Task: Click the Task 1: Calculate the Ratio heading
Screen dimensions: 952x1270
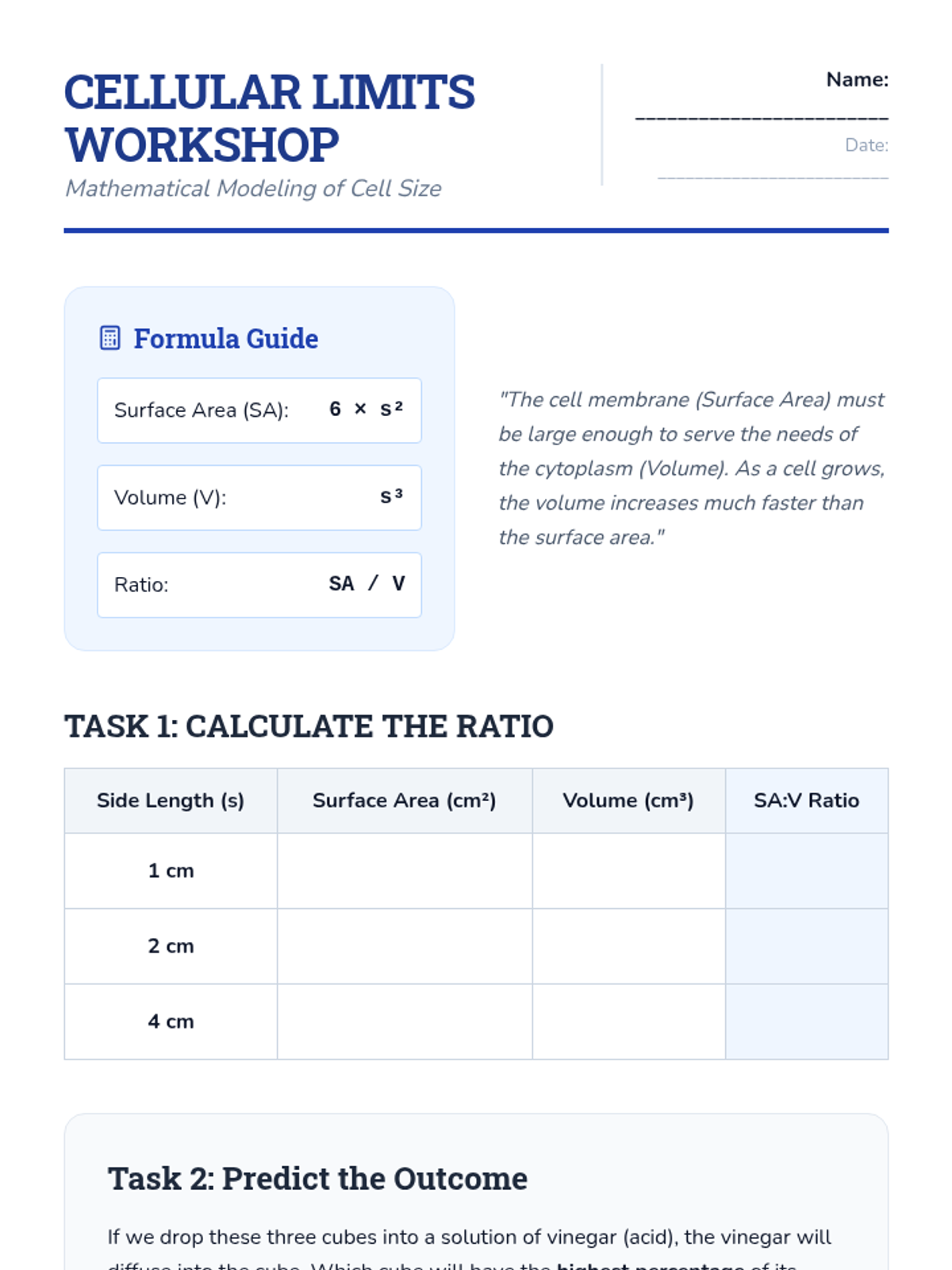Action: 309,726
